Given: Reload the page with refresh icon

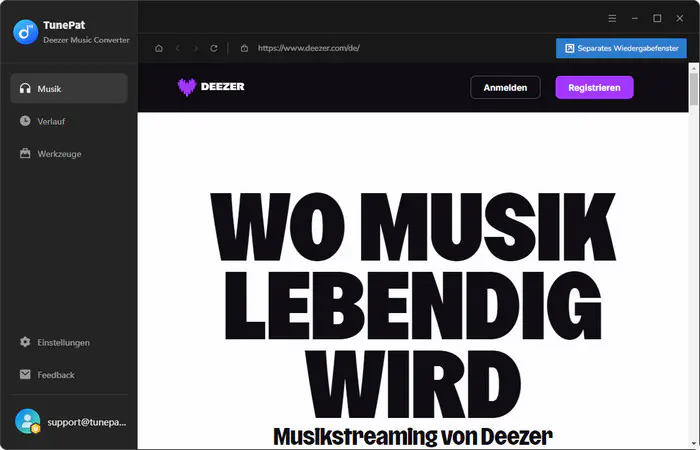Looking at the screenshot, I should pyautogui.click(x=214, y=48).
